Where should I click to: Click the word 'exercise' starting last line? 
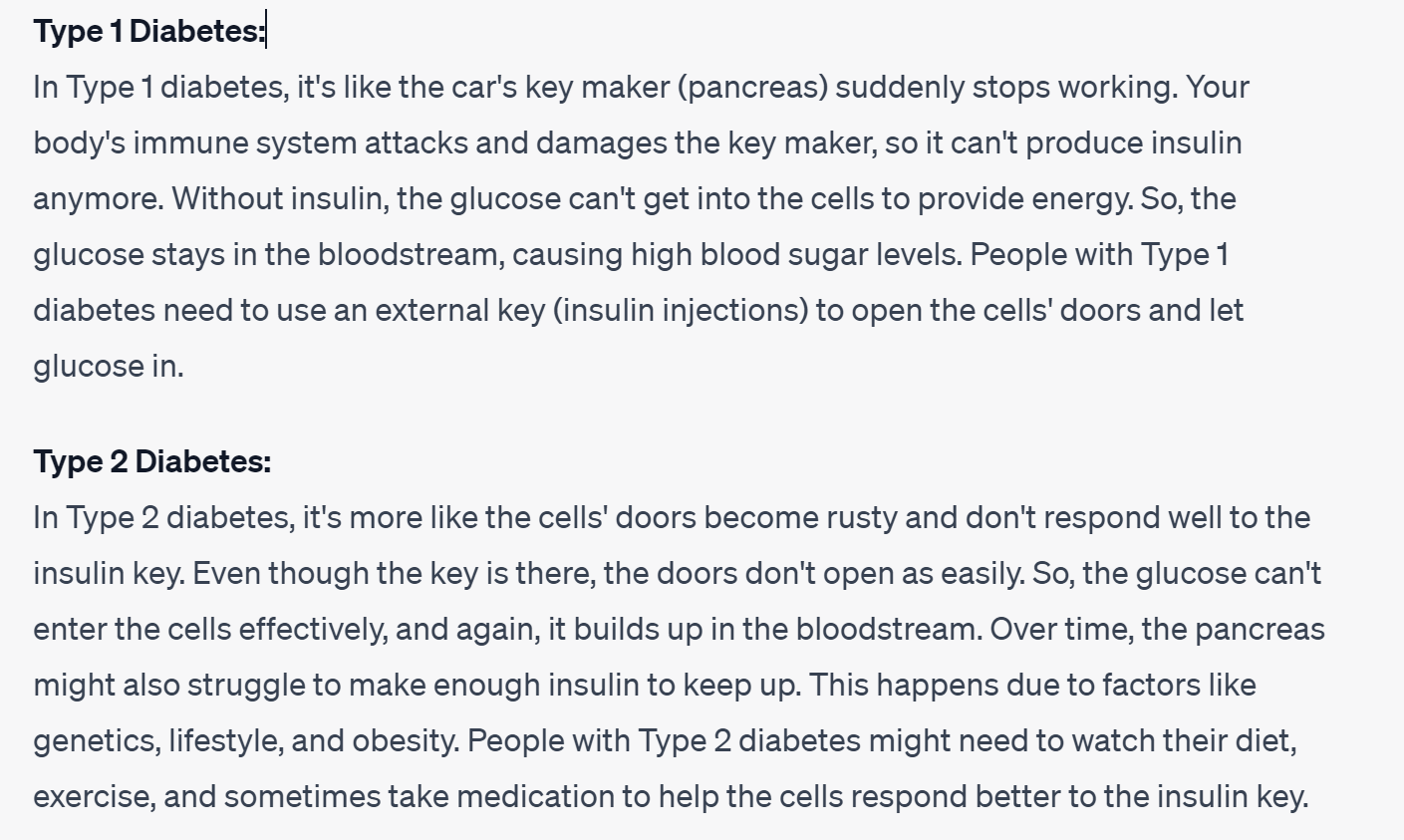[92, 797]
